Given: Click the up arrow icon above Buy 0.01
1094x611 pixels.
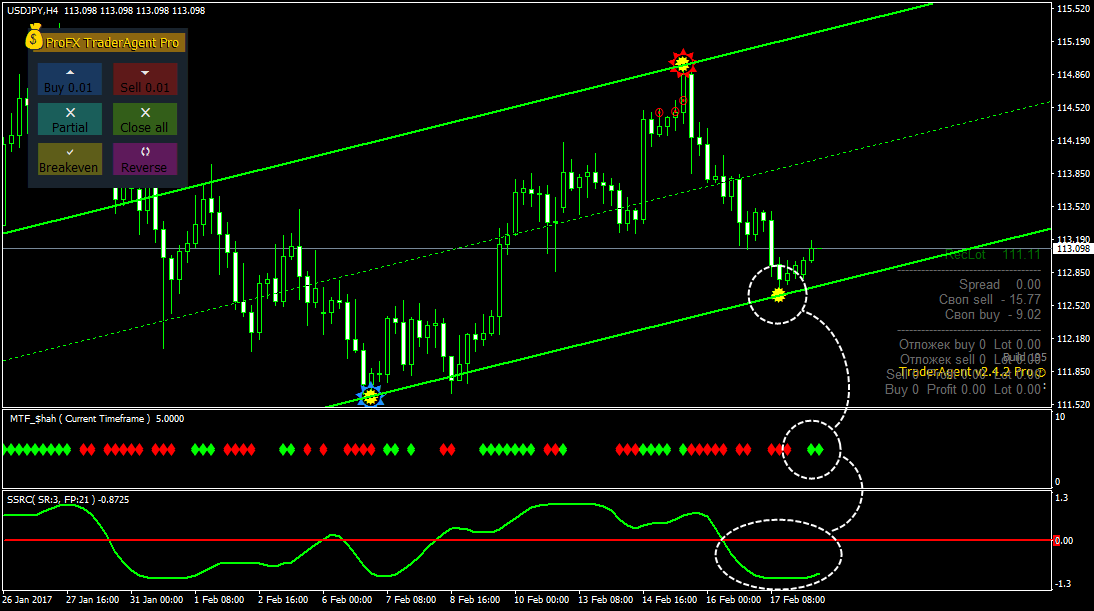Looking at the screenshot, I should coord(70,72).
